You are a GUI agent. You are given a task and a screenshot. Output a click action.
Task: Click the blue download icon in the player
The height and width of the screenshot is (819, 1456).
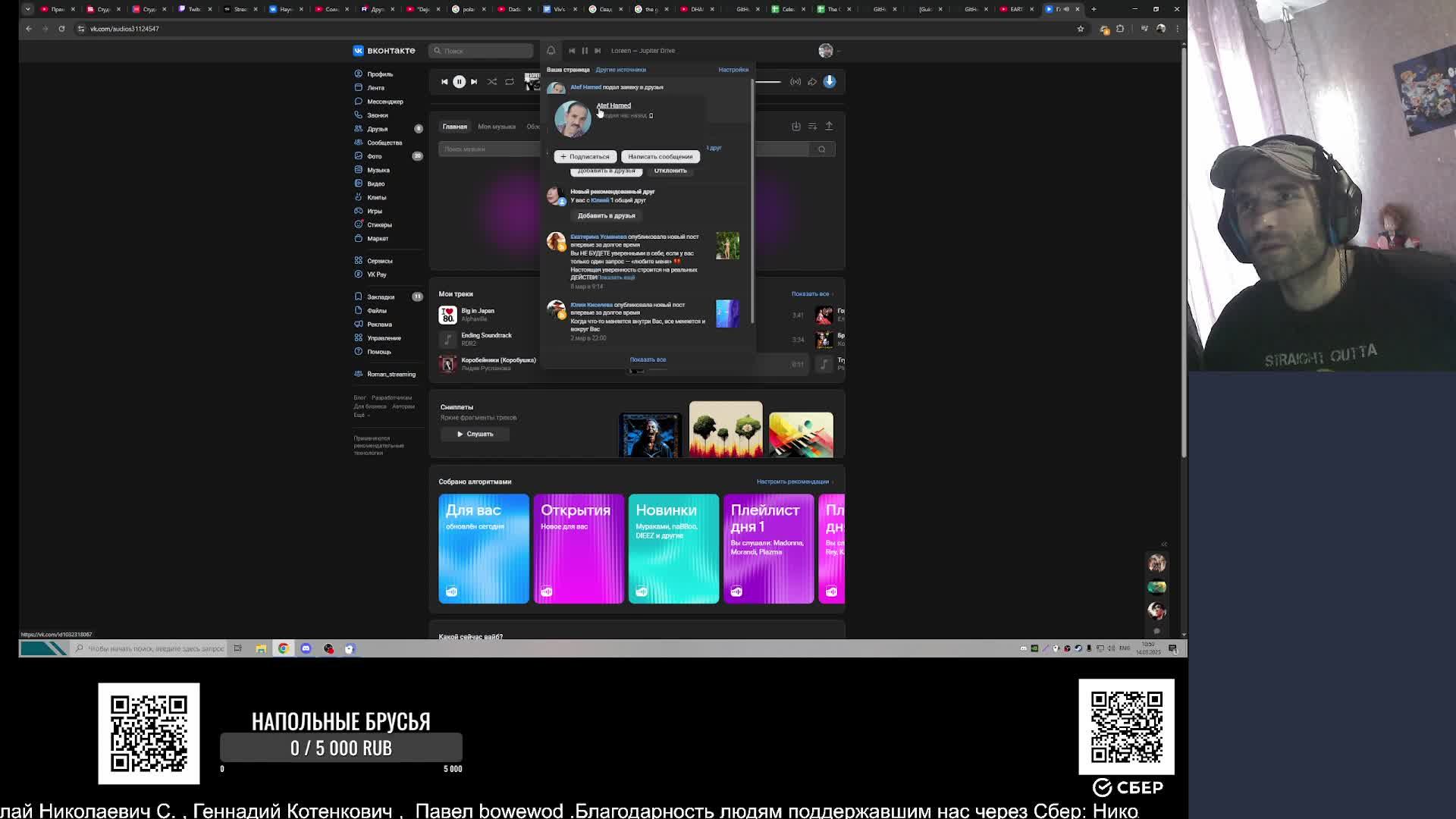[830, 82]
